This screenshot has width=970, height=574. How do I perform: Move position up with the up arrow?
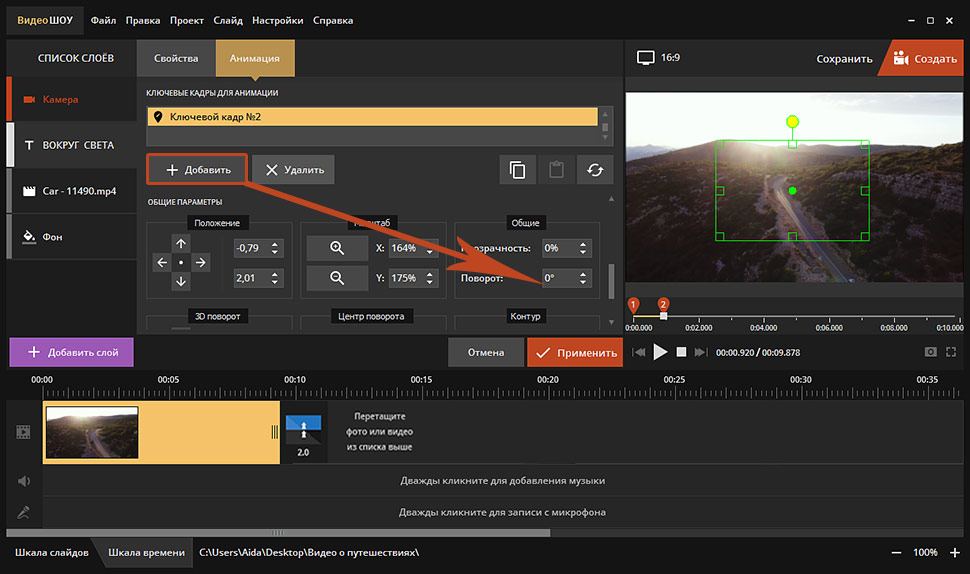(x=181, y=244)
